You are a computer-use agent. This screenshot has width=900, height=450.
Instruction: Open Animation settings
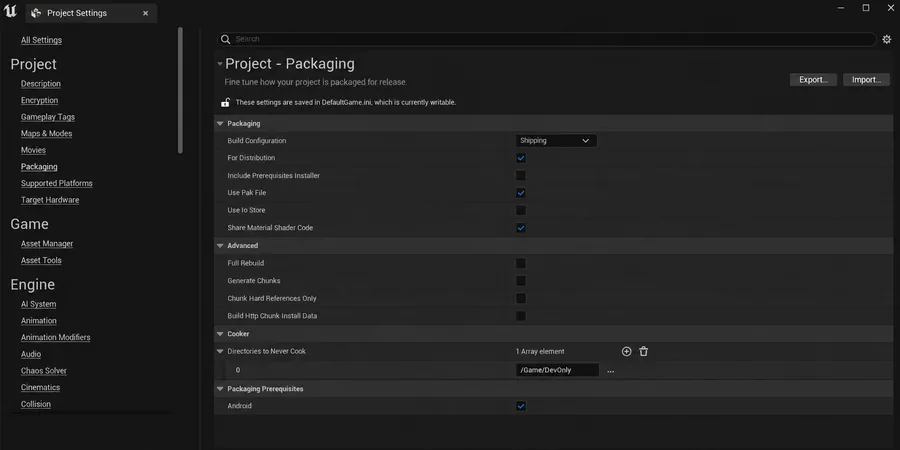point(38,321)
